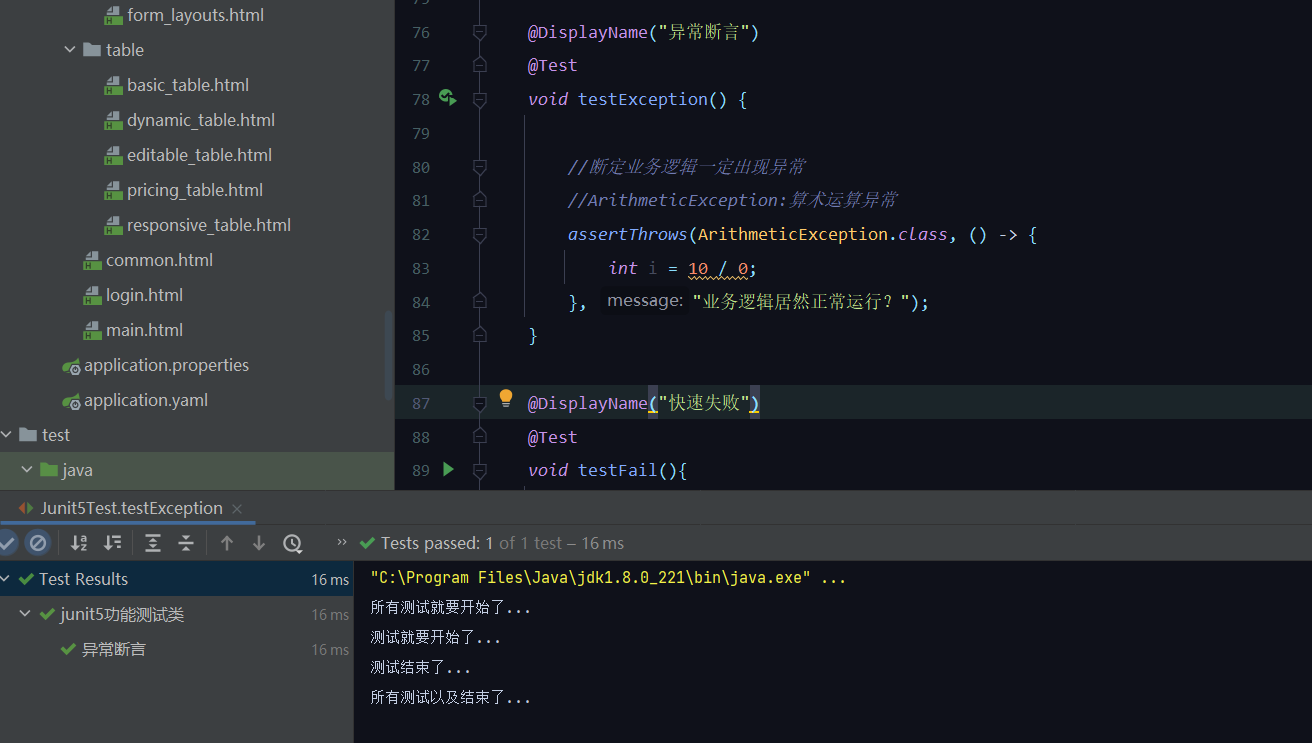
Task: Go to previous failed test (up arrow)
Action: coord(227,543)
